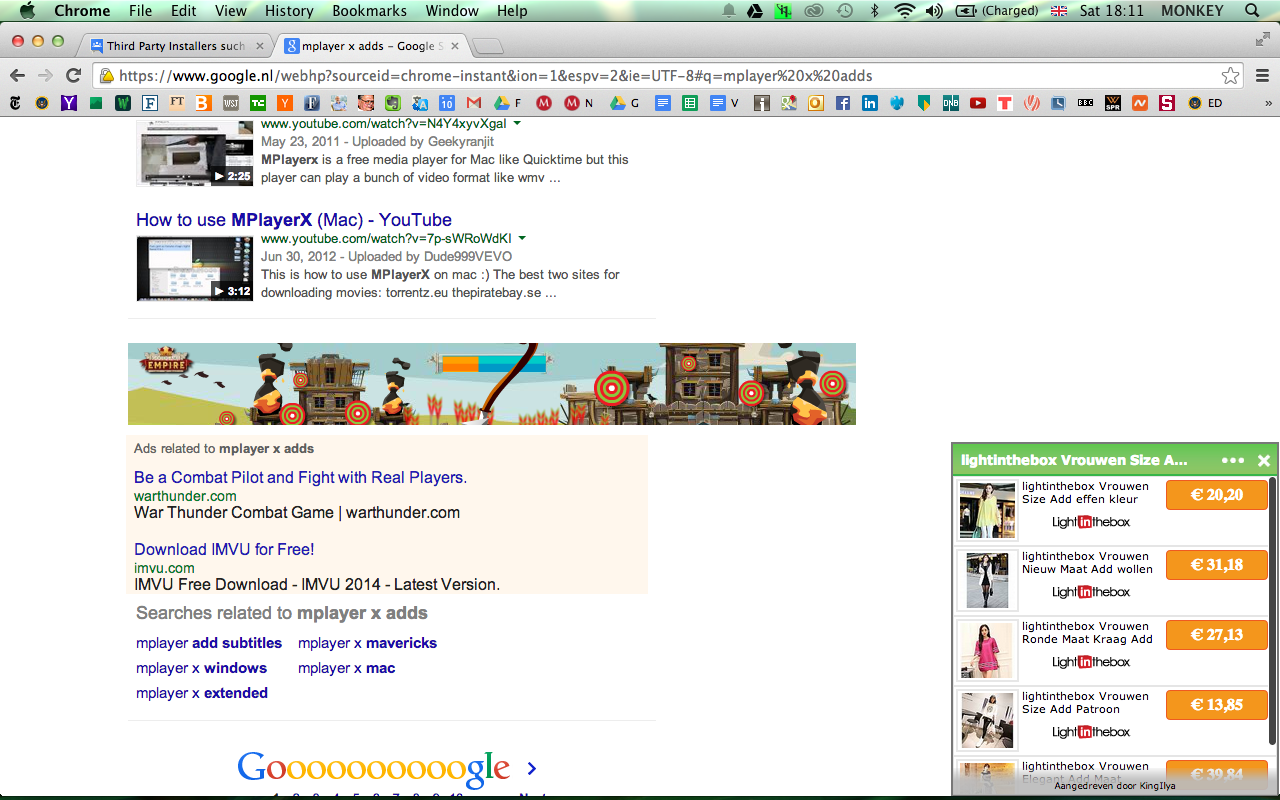Open the Facebook bookmark icon
The height and width of the screenshot is (800, 1280).
(843, 103)
